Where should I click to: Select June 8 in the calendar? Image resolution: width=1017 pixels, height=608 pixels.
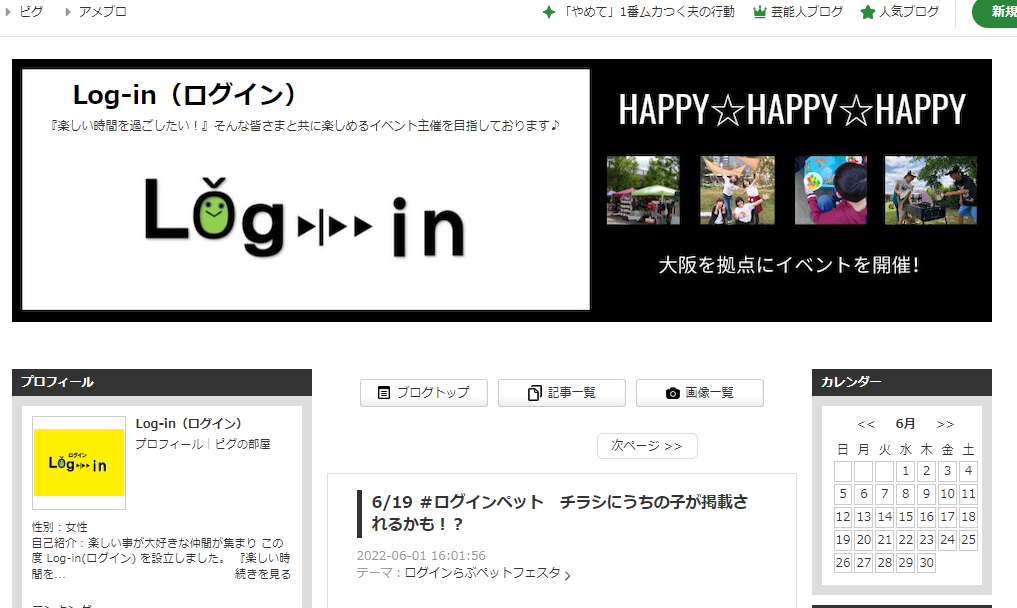905,494
